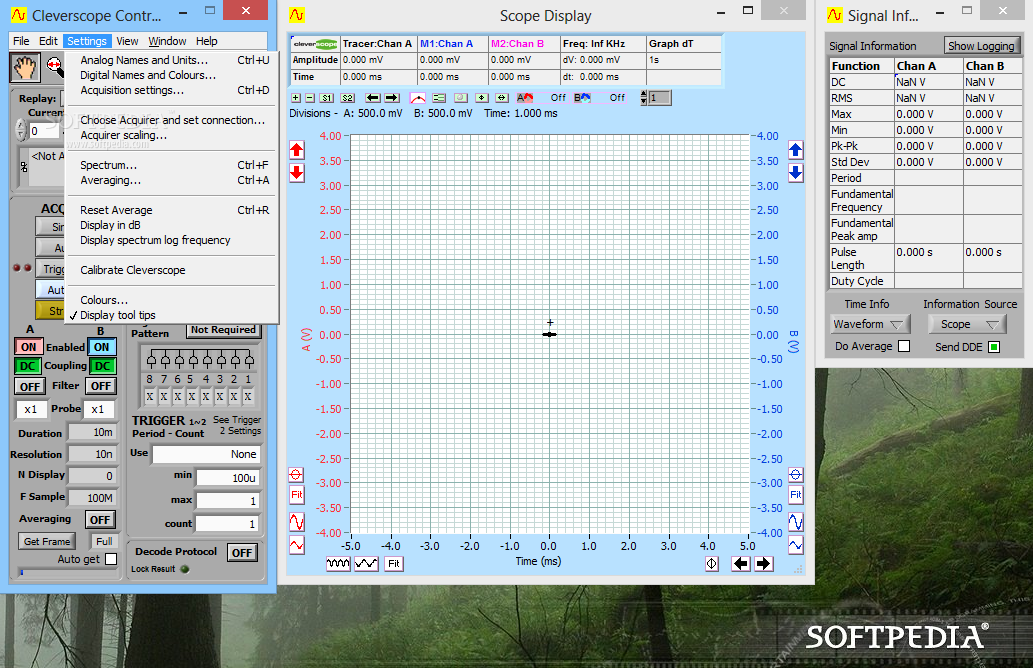1033x668 pixels.
Task: Toggle Averaging OFF button
Action: point(100,520)
